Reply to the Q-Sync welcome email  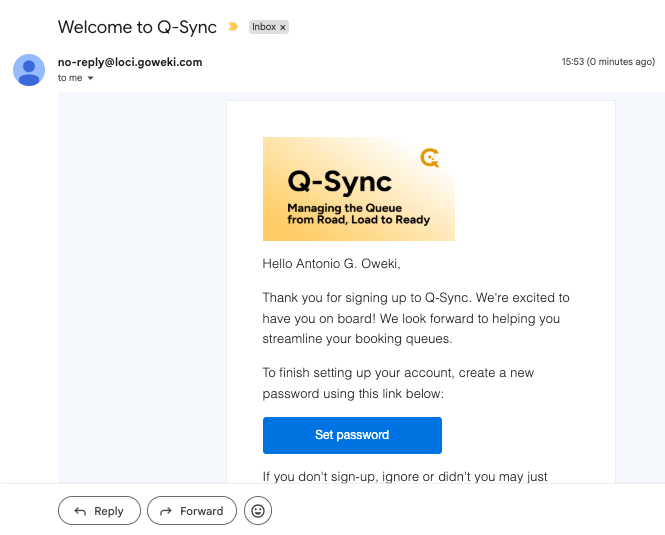[x=99, y=511]
